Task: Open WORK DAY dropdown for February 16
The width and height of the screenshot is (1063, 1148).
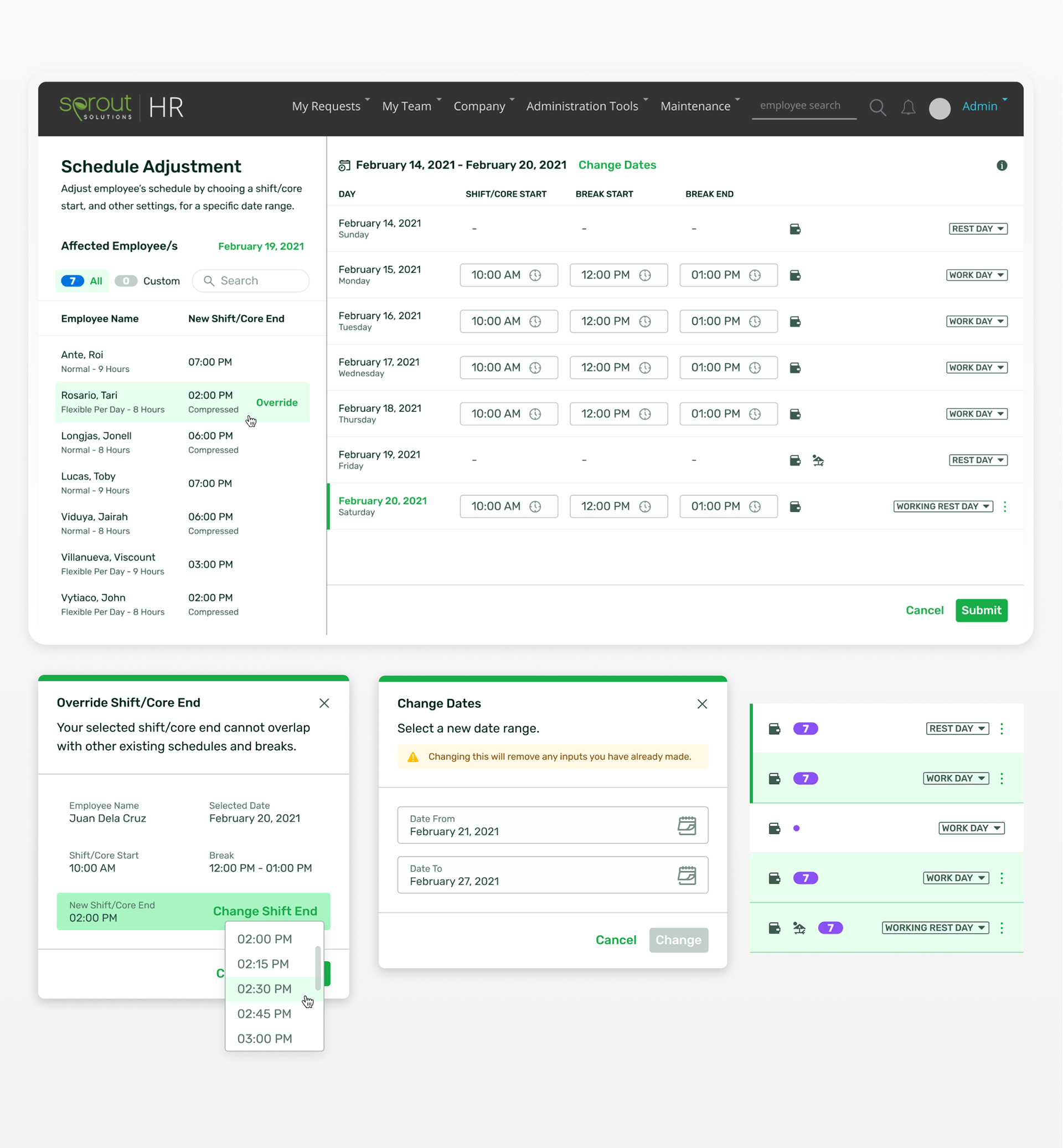Action: point(977,321)
